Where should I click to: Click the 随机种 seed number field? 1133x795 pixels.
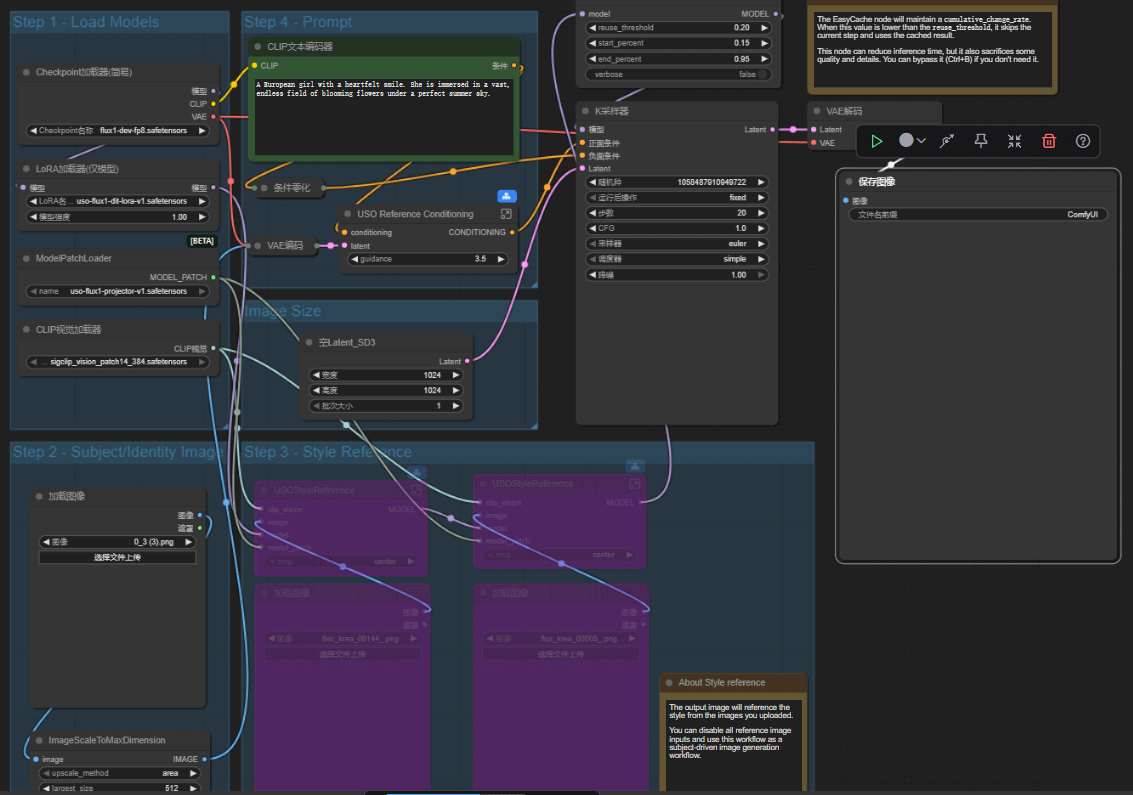(x=677, y=182)
